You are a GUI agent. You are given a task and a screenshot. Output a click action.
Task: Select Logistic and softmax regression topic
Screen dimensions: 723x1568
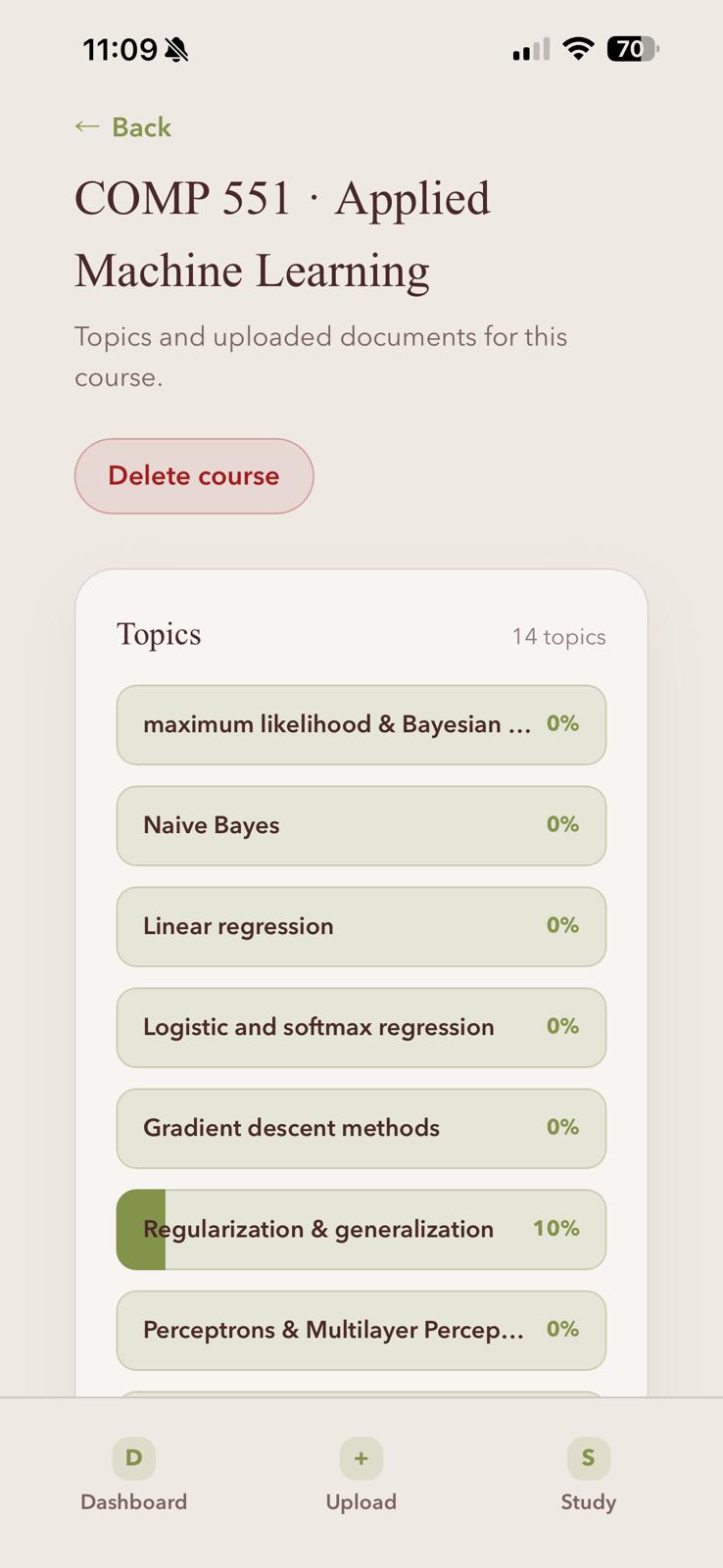(x=361, y=1027)
